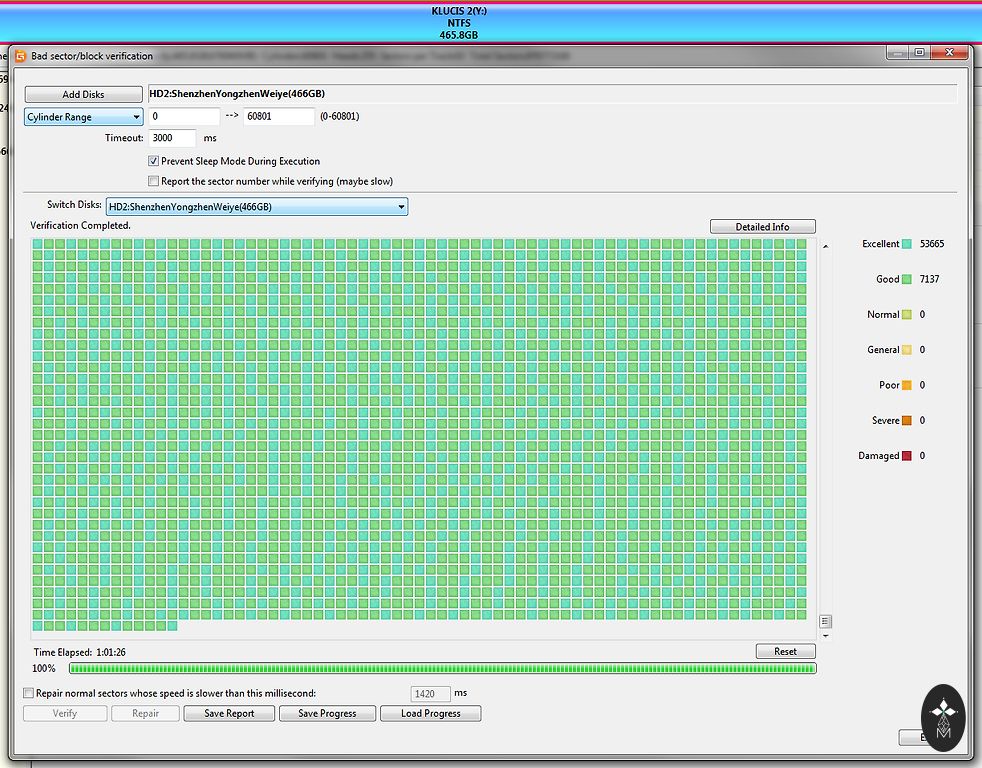Enable Repair normal sectors slower than threshold
Image resolution: width=982 pixels, height=768 pixels.
tap(28, 692)
